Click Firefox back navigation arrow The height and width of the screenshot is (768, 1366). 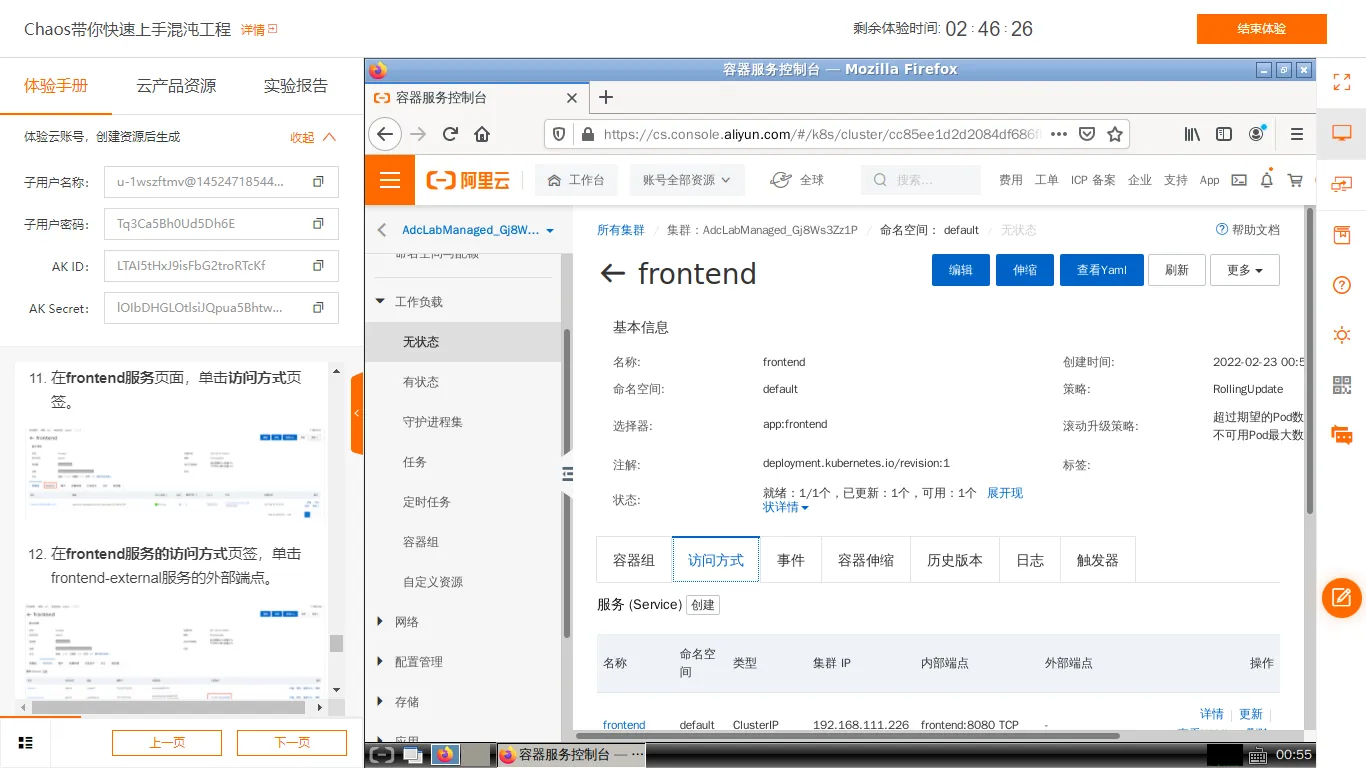point(385,134)
